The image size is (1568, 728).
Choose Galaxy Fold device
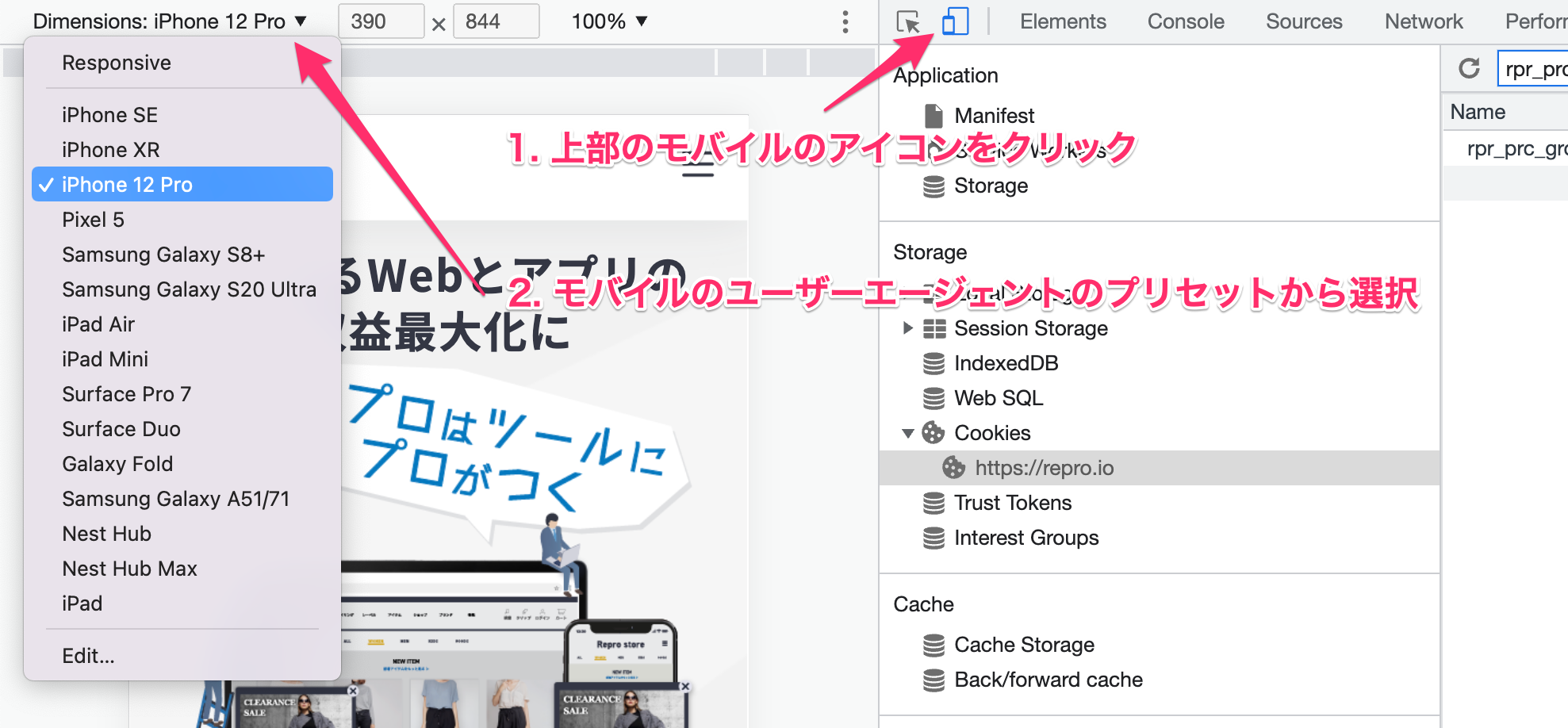coord(182,464)
